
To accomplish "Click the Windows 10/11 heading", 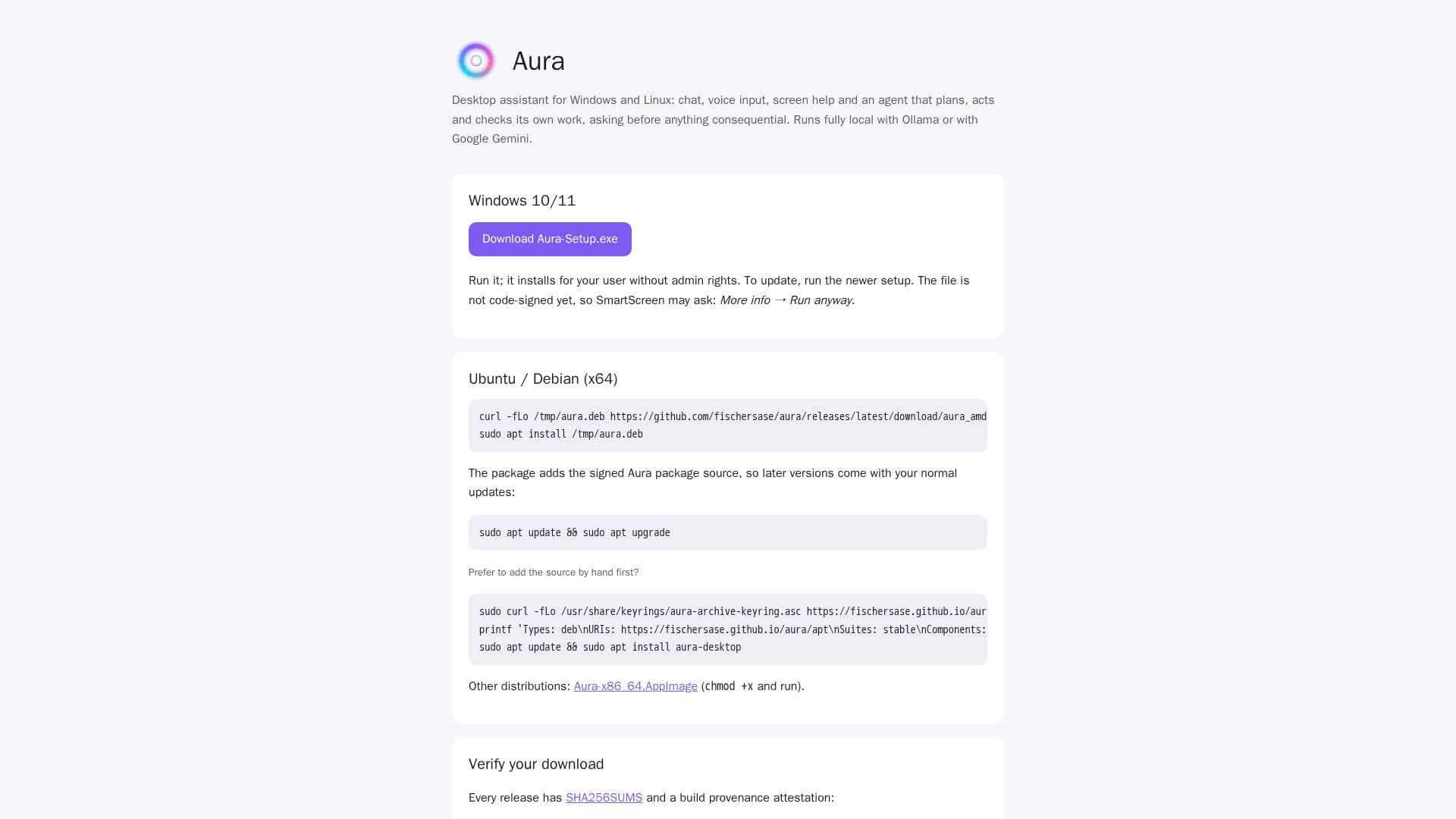I will tap(522, 201).
